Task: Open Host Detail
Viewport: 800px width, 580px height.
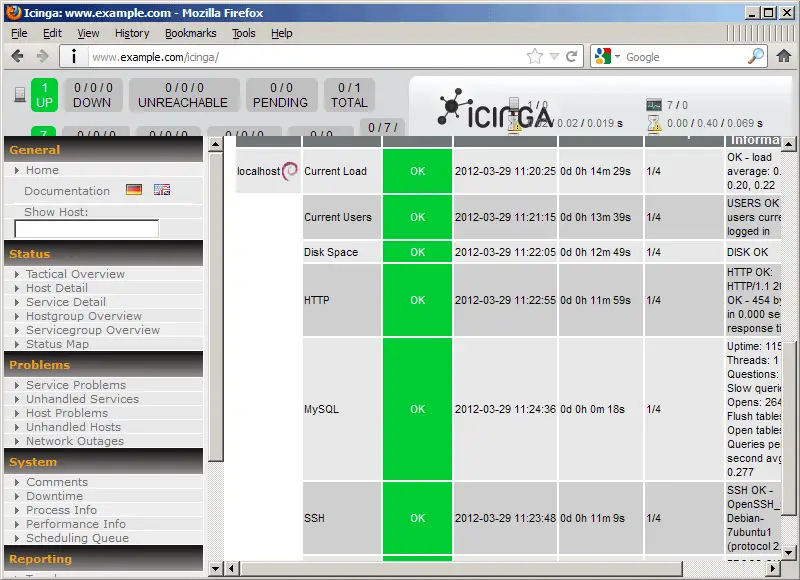Action: pos(57,288)
